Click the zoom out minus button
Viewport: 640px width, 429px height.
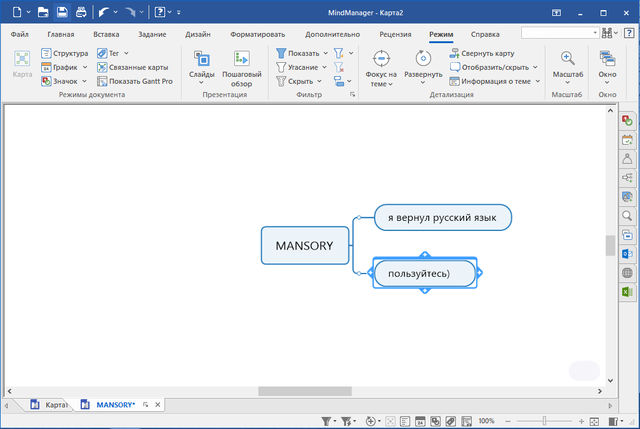(508, 421)
